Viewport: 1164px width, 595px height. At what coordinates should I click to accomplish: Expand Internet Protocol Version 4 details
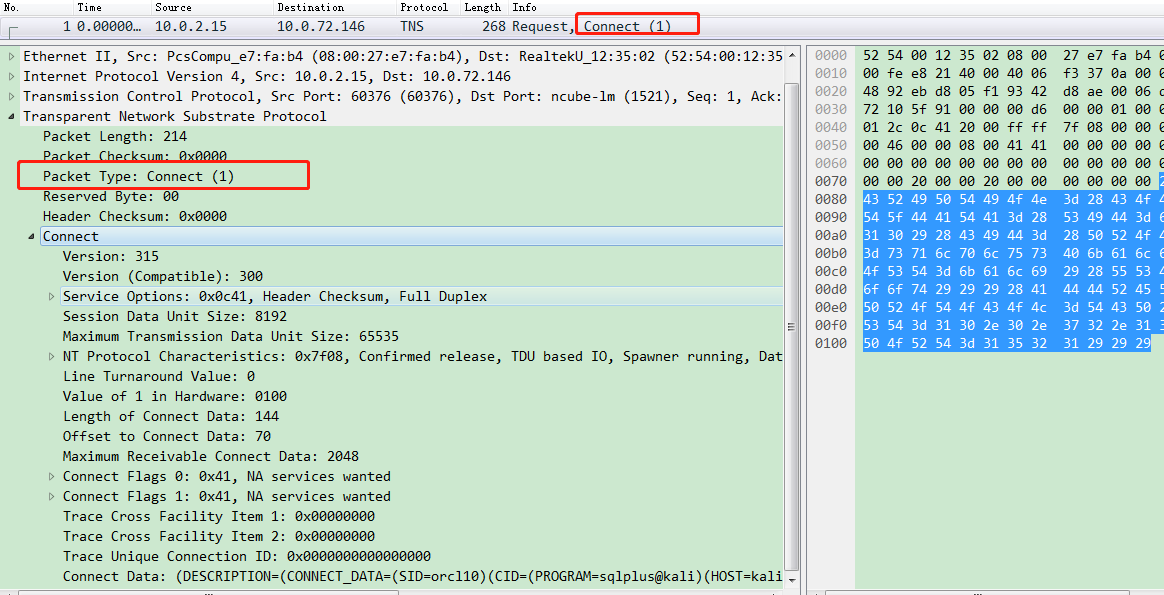click(x=10, y=76)
